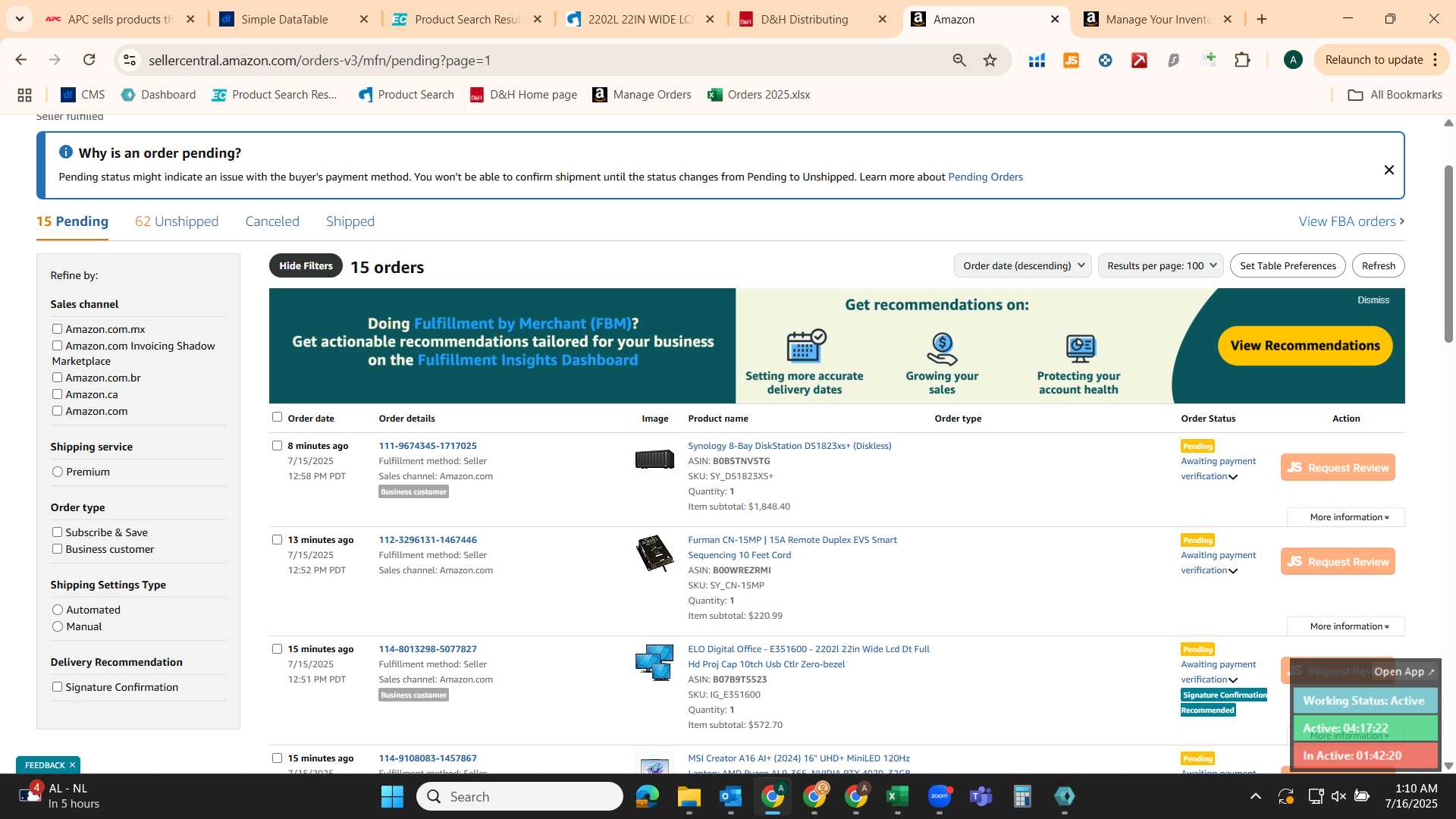The height and width of the screenshot is (819, 1456).
Task: Check the Amazon.com.br sales channel
Action: (57, 377)
